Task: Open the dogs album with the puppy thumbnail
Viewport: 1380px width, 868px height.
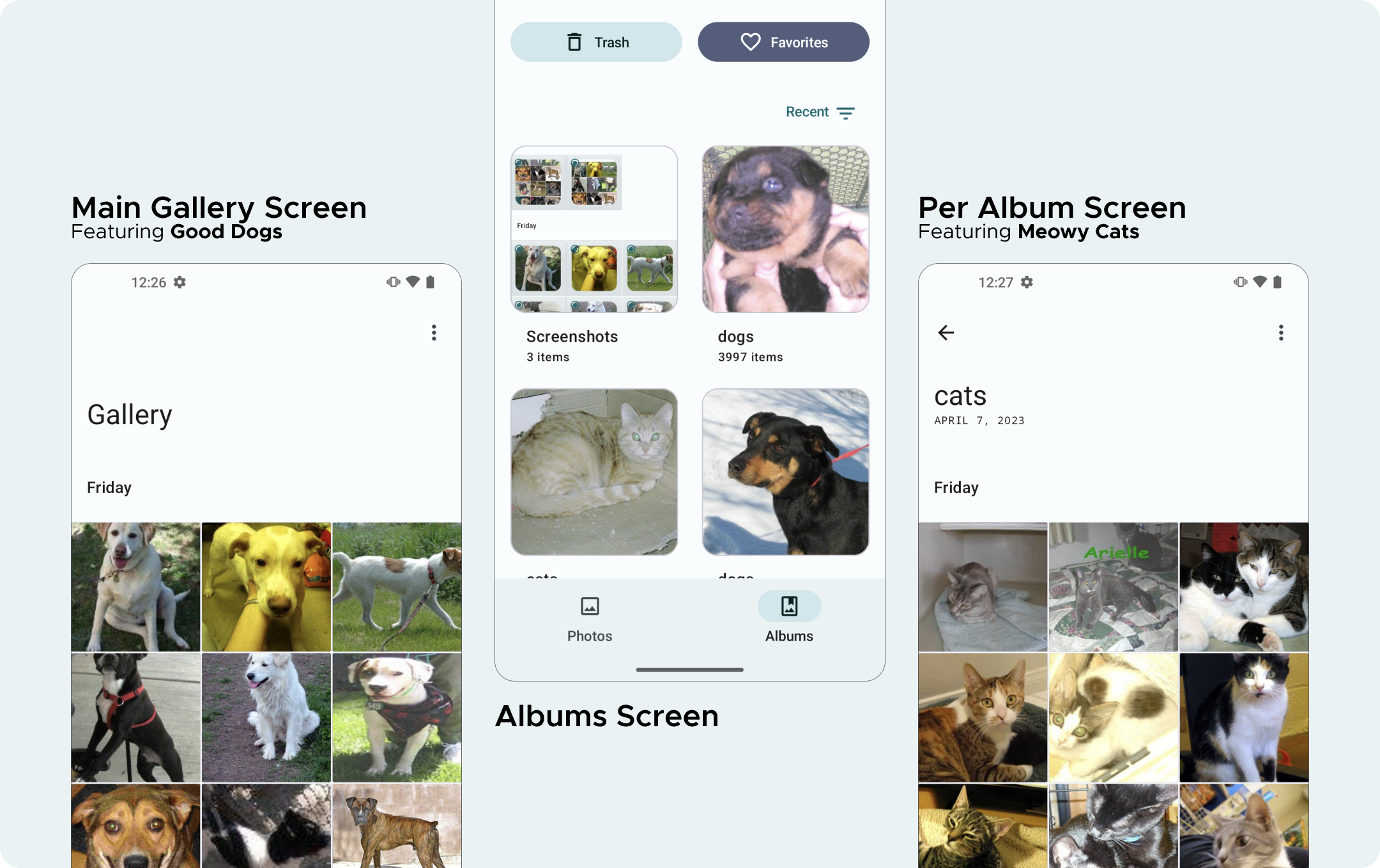Action: click(x=785, y=229)
